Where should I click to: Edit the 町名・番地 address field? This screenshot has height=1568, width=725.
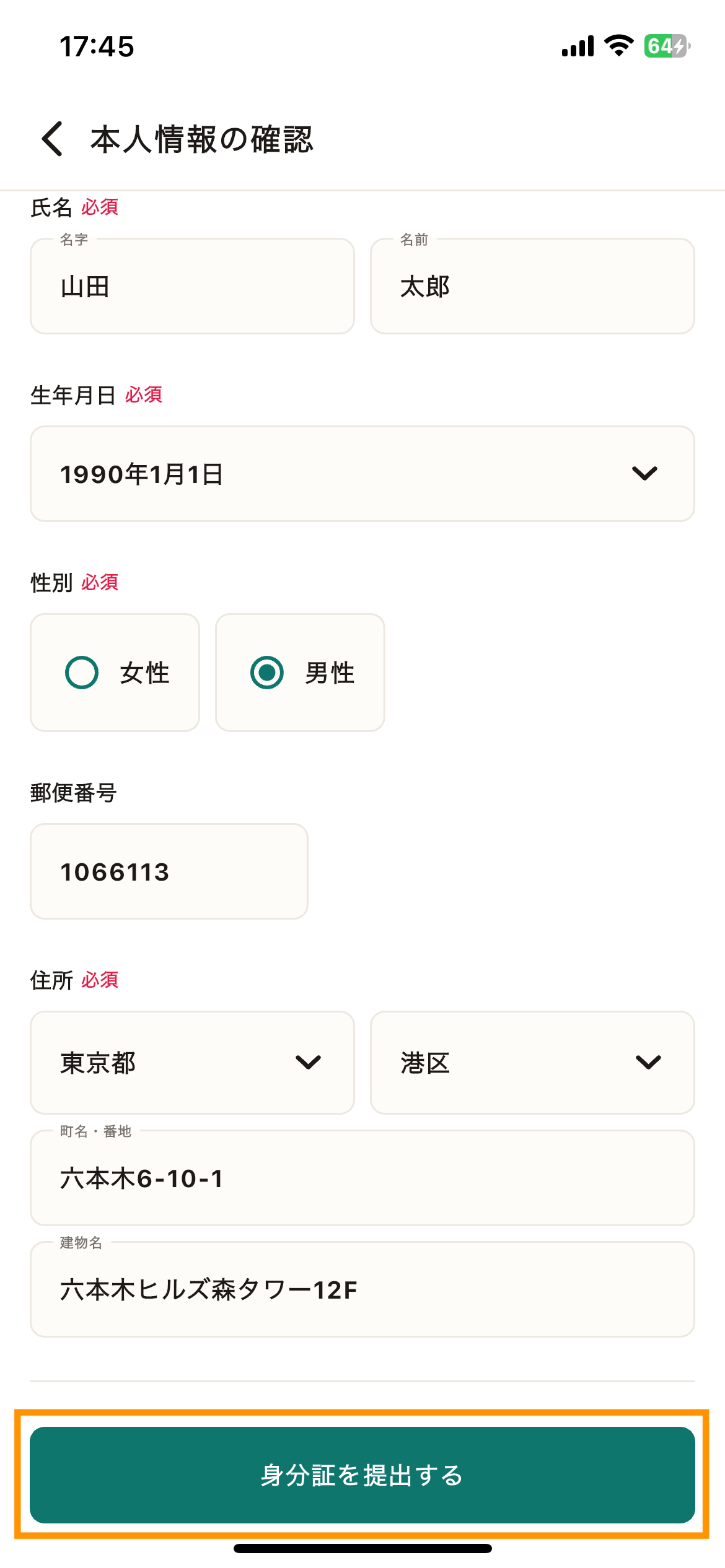(x=362, y=1178)
